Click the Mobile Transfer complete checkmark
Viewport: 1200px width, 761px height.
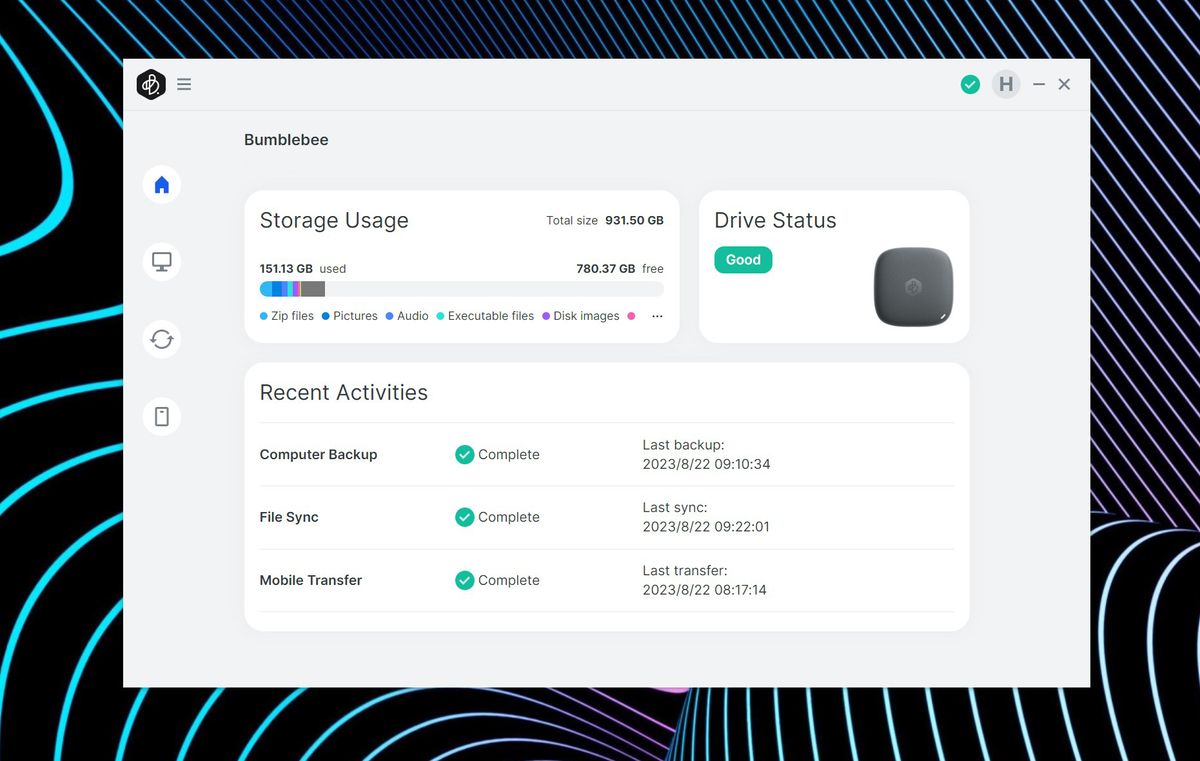[x=464, y=580]
